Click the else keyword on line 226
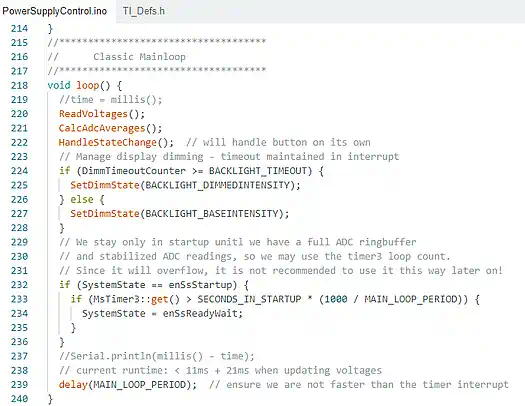Image resolution: width=525 pixels, height=406 pixels. point(82,199)
